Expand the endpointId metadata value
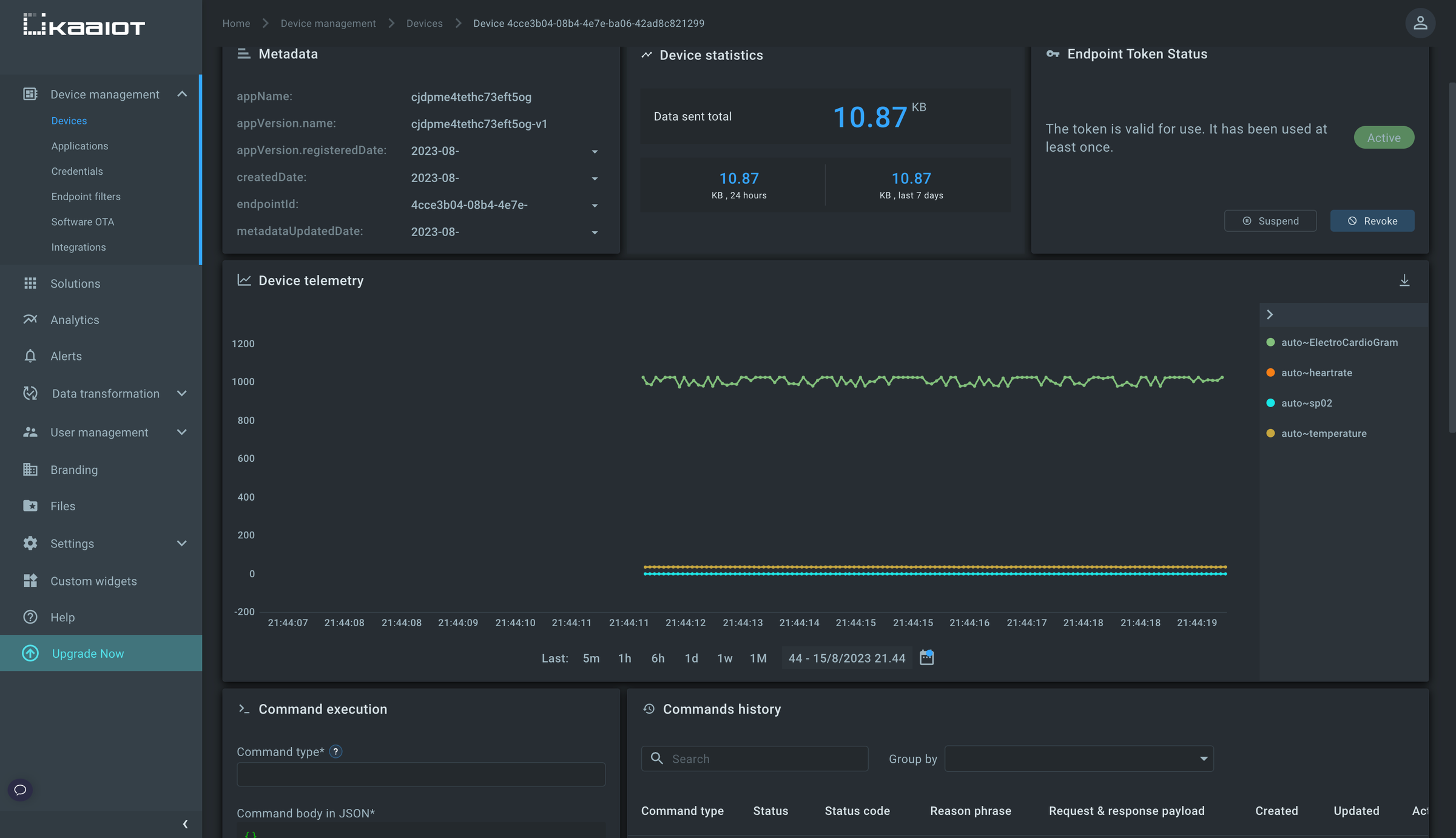The height and width of the screenshot is (838, 1456). click(595, 206)
